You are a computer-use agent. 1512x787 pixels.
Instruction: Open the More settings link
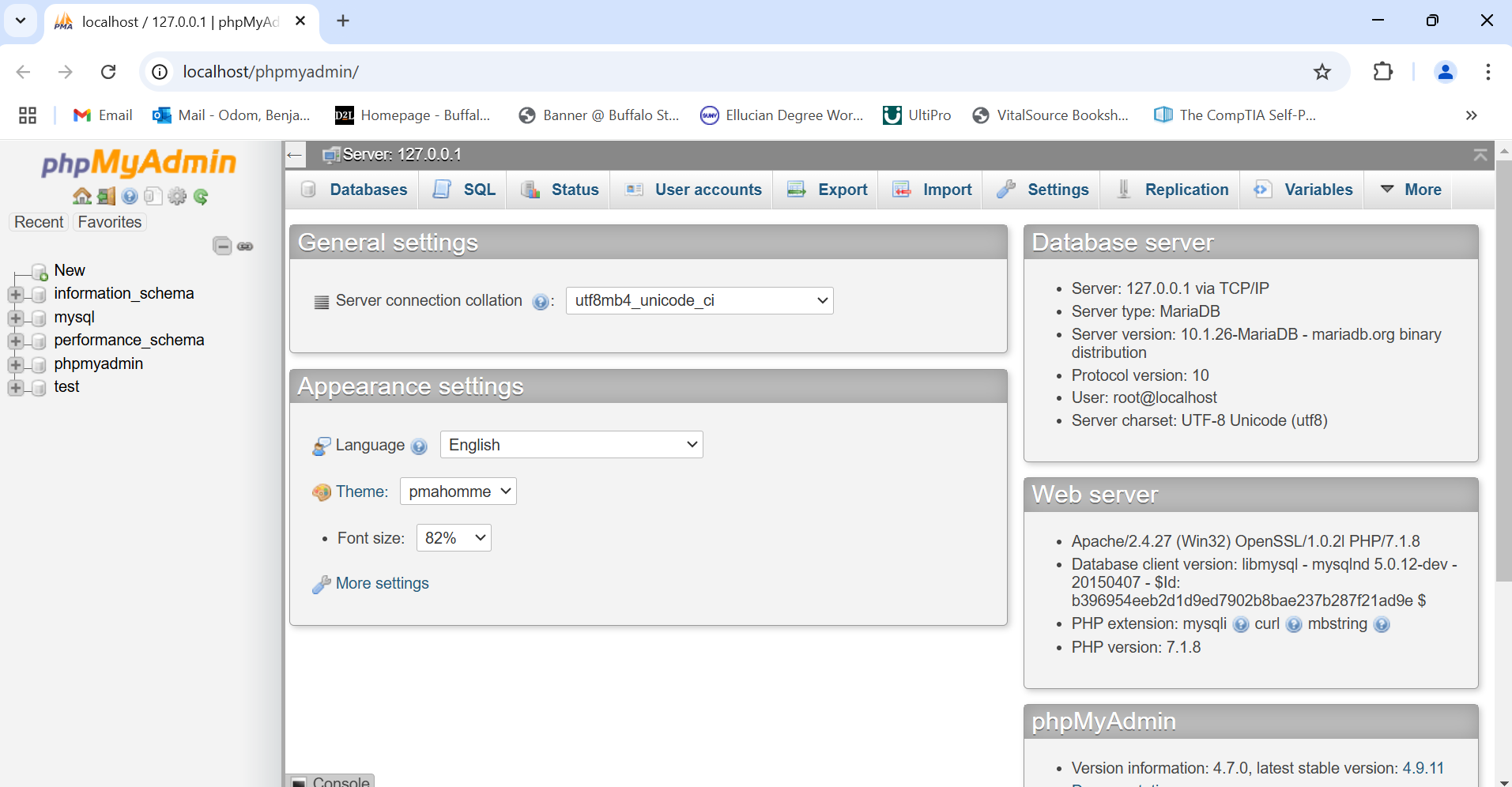382,583
